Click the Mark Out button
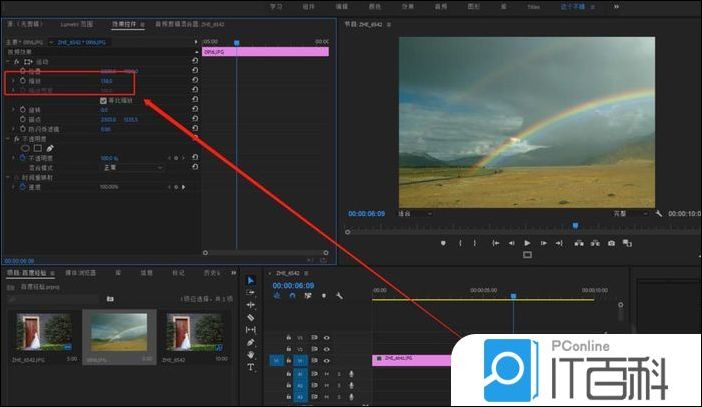The width and height of the screenshot is (702, 407). tap(475, 243)
